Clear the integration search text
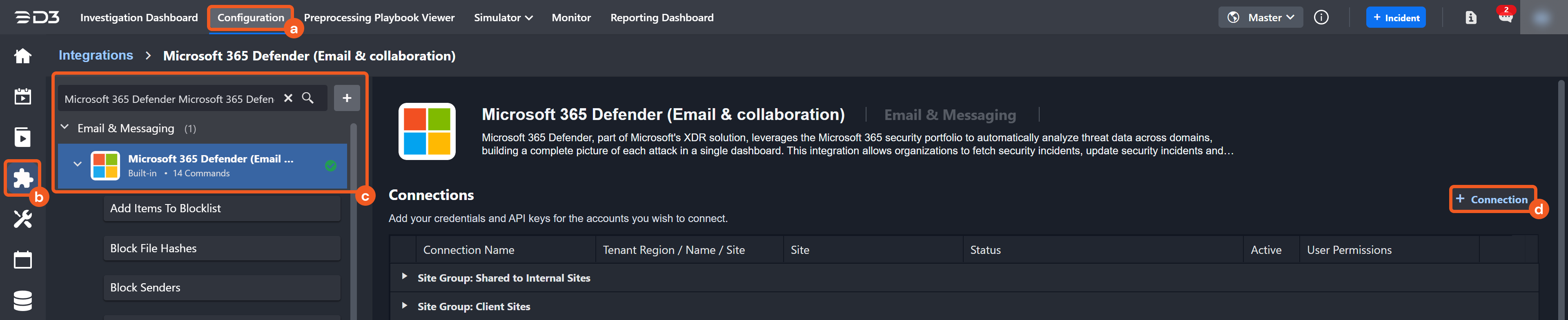 (x=289, y=98)
